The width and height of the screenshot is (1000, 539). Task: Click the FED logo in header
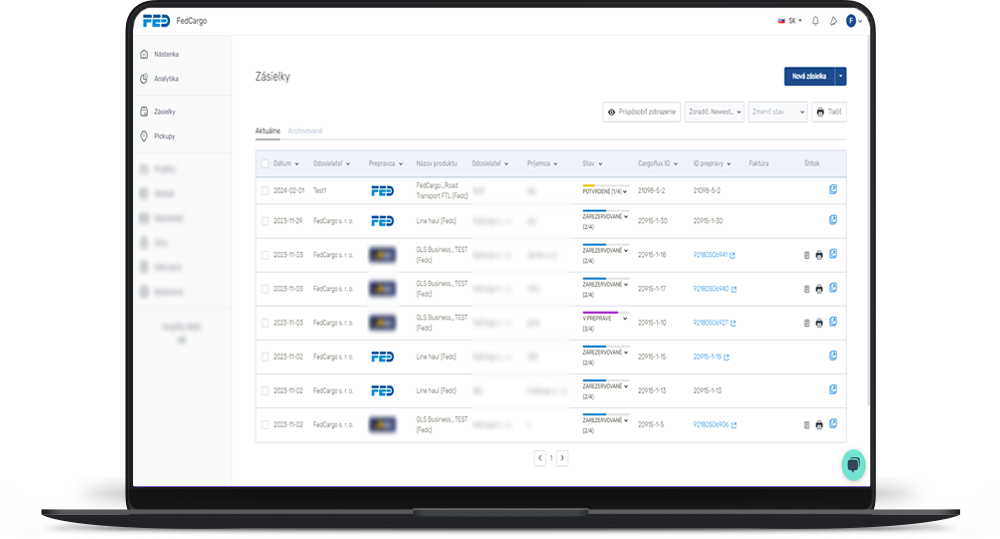pos(156,21)
